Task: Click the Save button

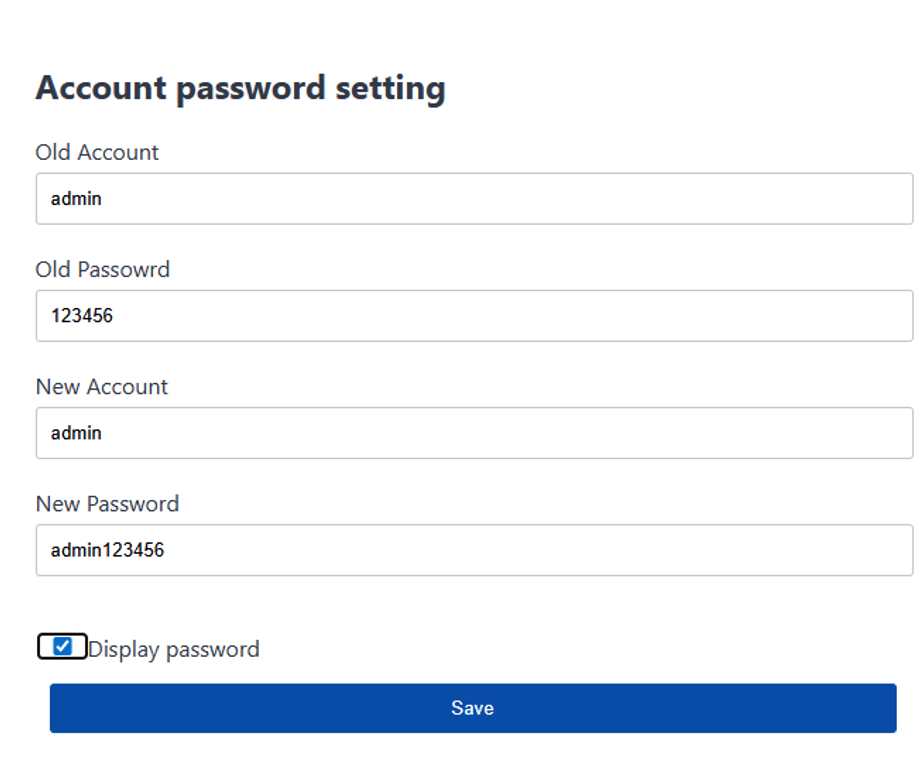Action: pyautogui.click(x=472, y=708)
